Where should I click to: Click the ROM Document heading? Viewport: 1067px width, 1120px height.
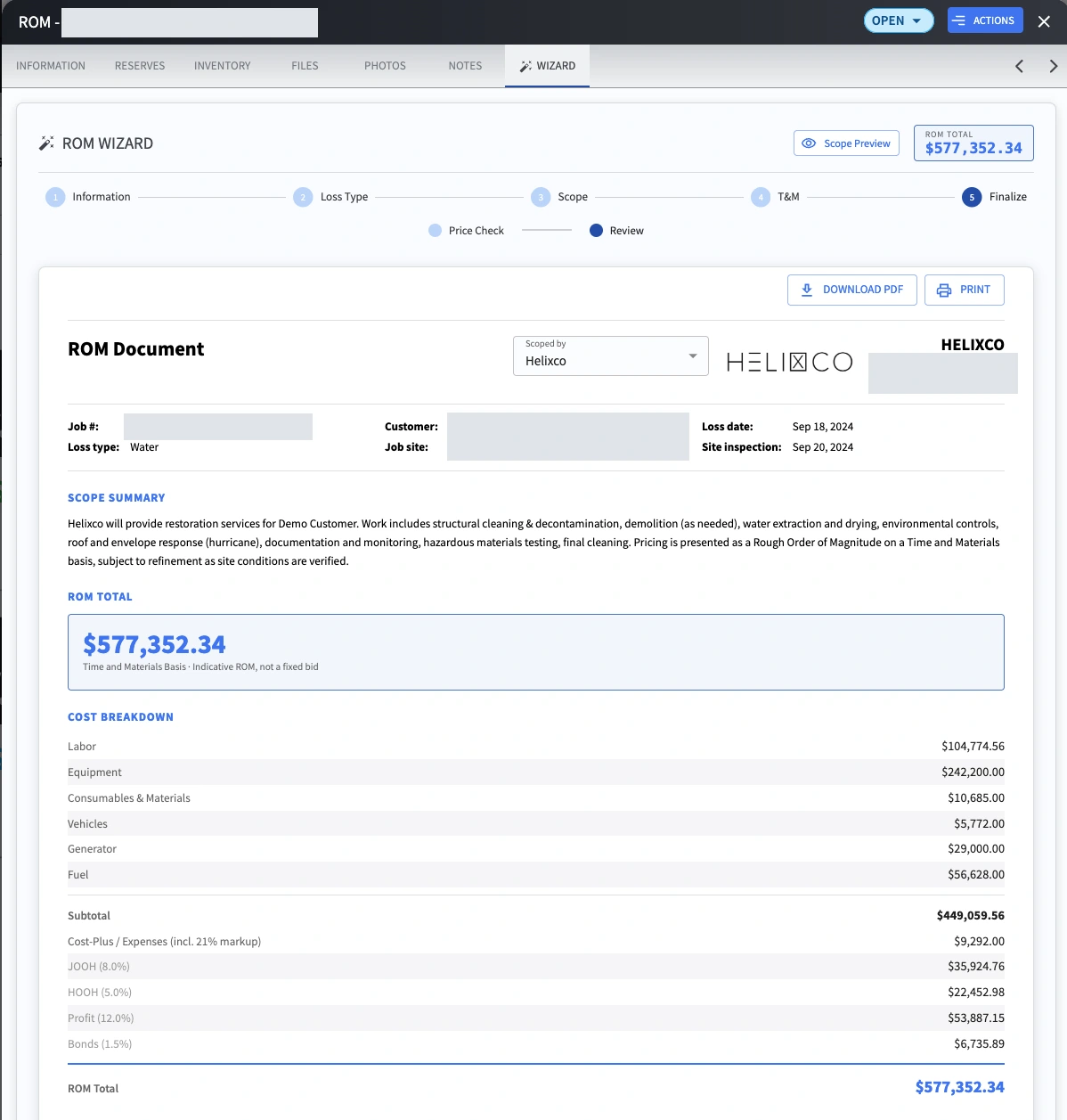[x=136, y=349]
